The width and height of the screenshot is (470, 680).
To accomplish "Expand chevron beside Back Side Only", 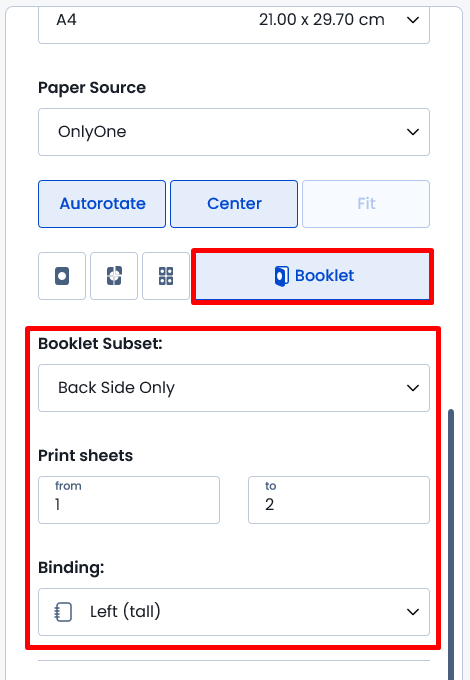I will [x=413, y=388].
